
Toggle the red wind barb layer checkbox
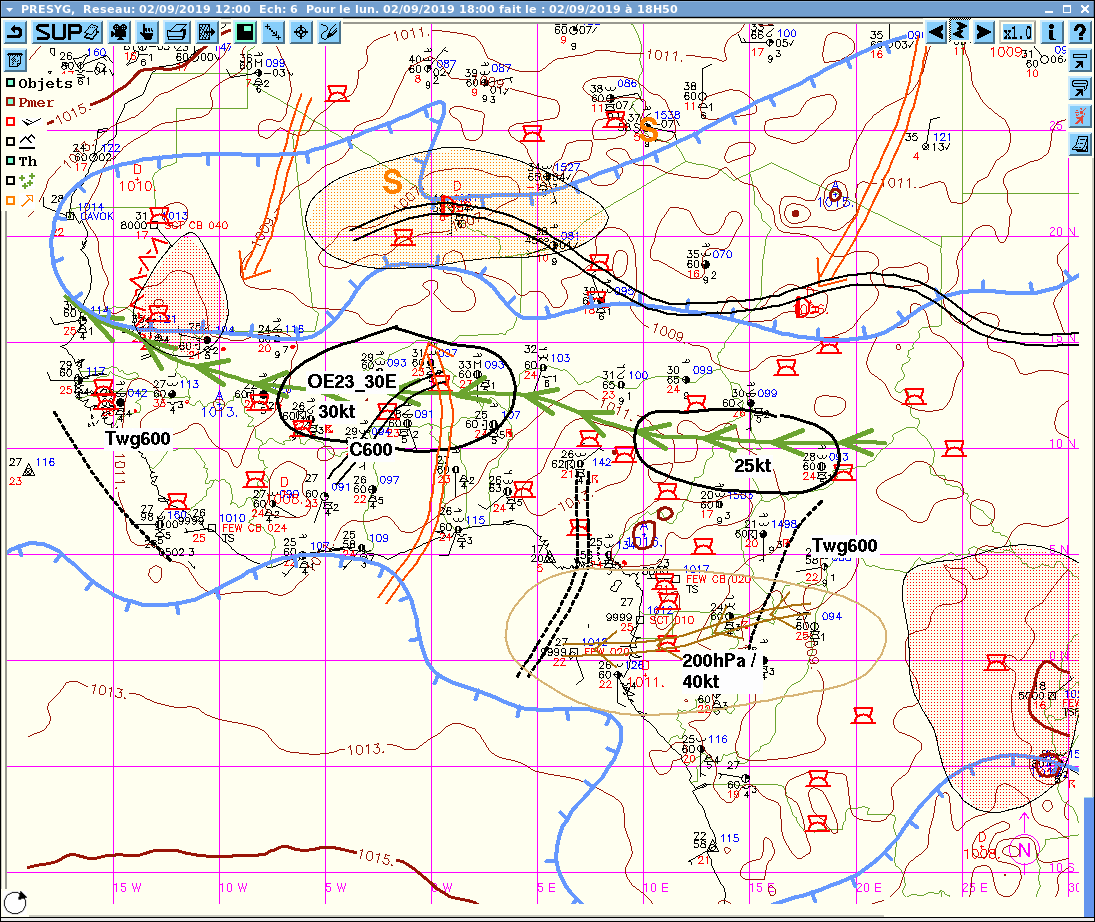tap(10, 122)
